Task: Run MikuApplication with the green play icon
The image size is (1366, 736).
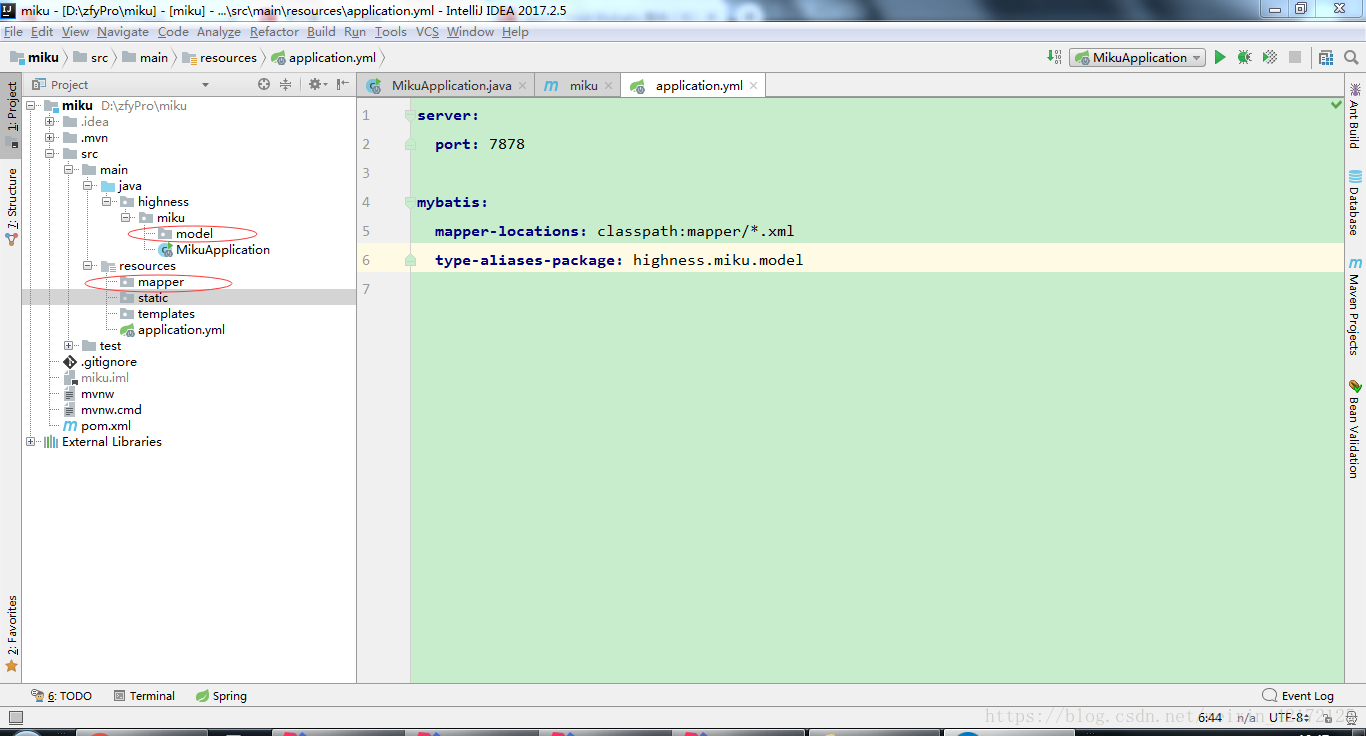Action: pos(1220,57)
